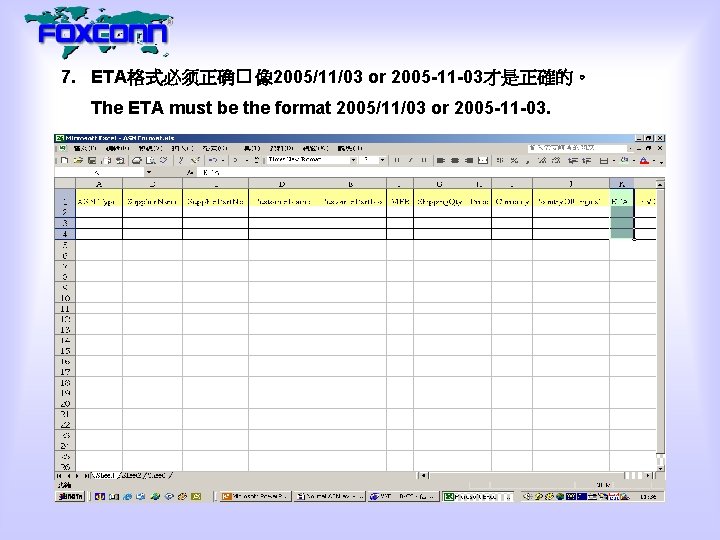Click the Percent style icon

[x=514, y=160]
